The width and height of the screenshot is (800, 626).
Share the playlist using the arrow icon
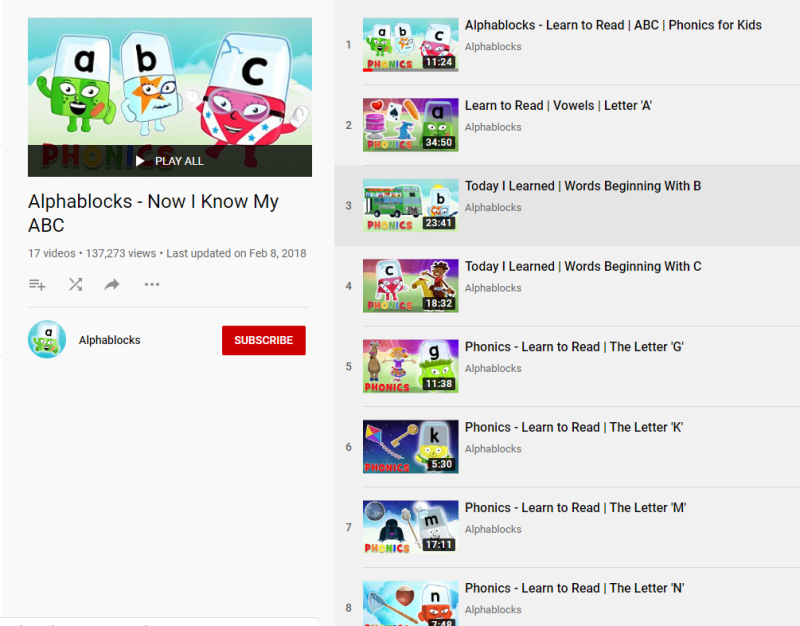coord(112,284)
